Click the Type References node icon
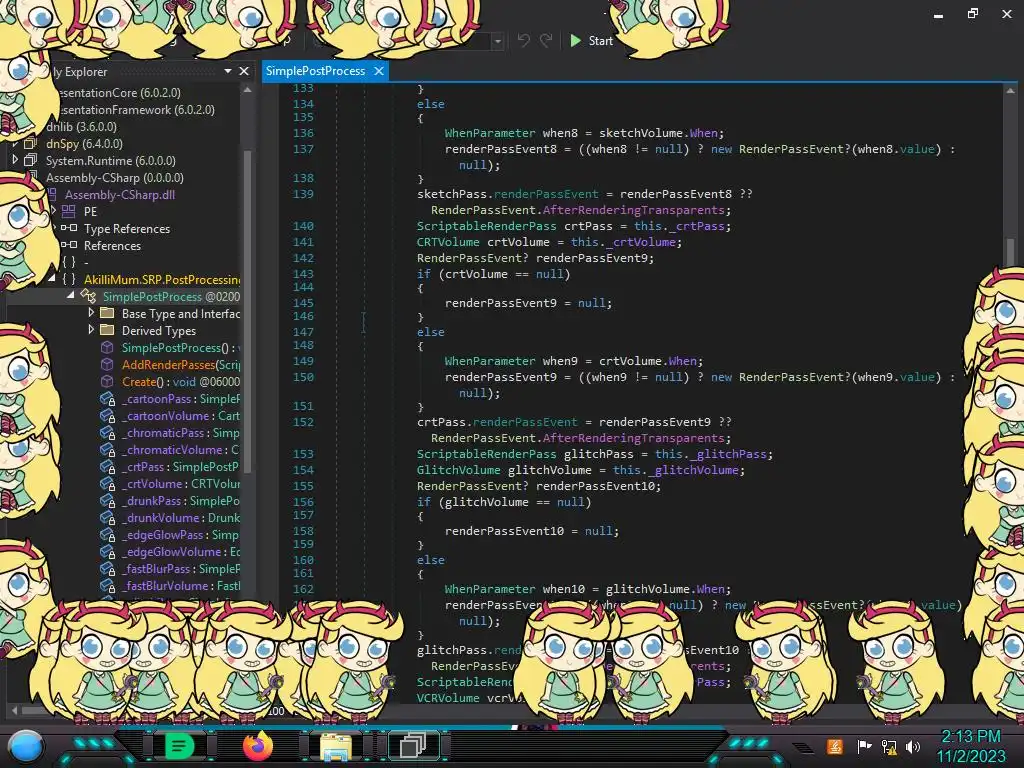This screenshot has width=1024, height=768. [x=69, y=228]
